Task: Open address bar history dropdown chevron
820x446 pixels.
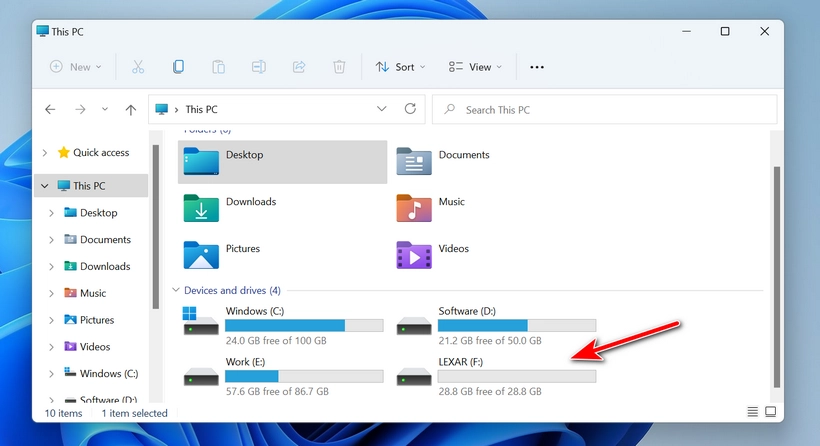Action: (x=382, y=109)
